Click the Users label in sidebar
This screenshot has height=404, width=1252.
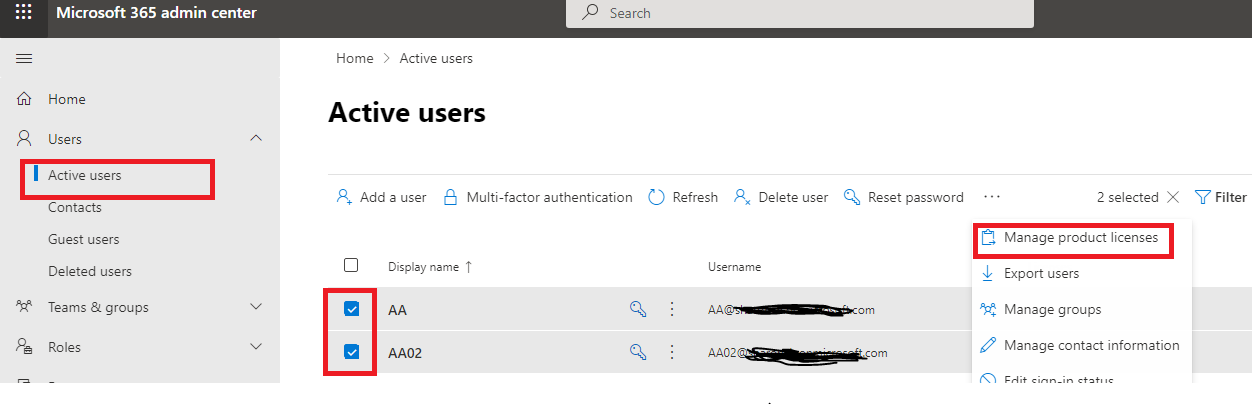(x=65, y=139)
